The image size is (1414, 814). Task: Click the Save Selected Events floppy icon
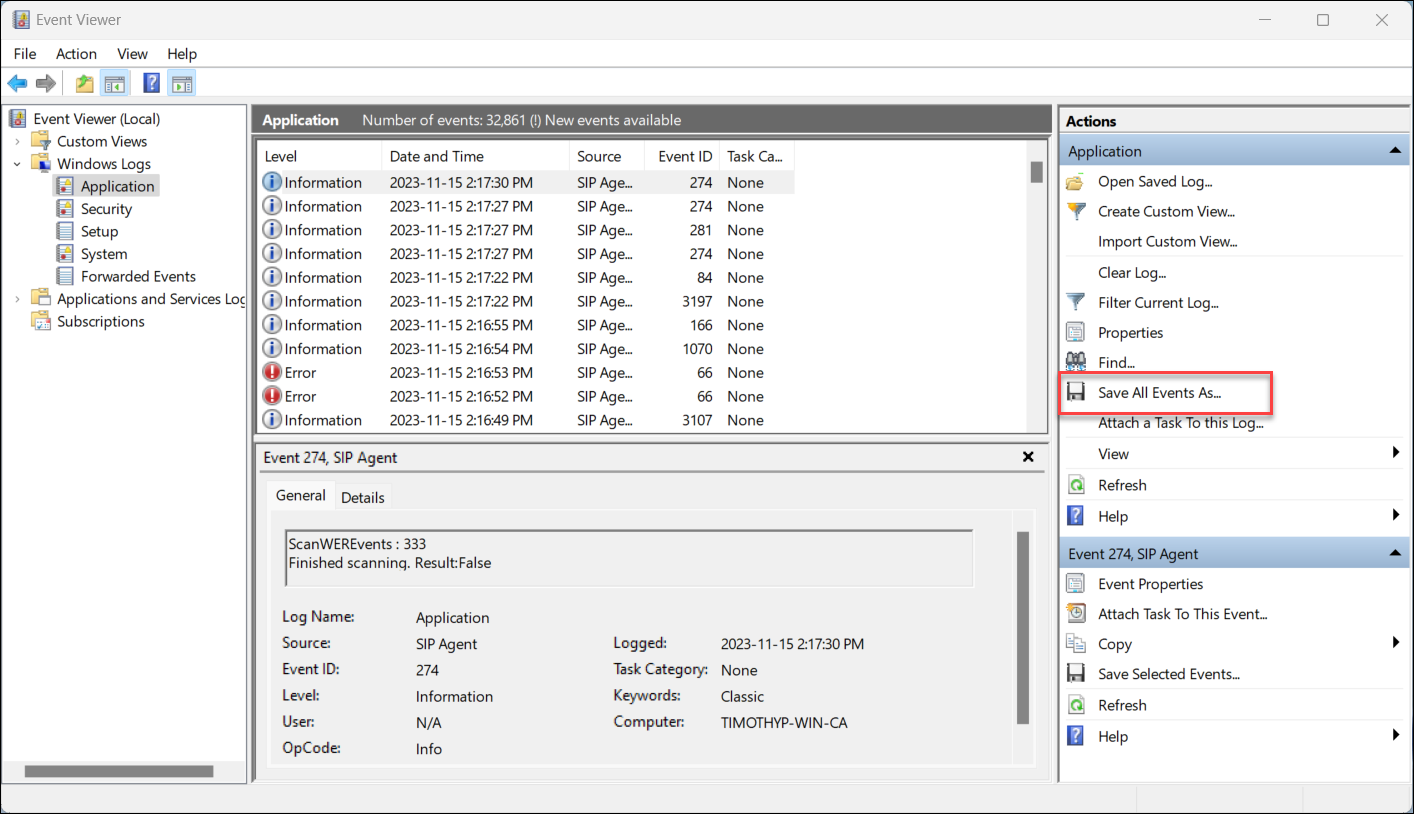click(1076, 674)
